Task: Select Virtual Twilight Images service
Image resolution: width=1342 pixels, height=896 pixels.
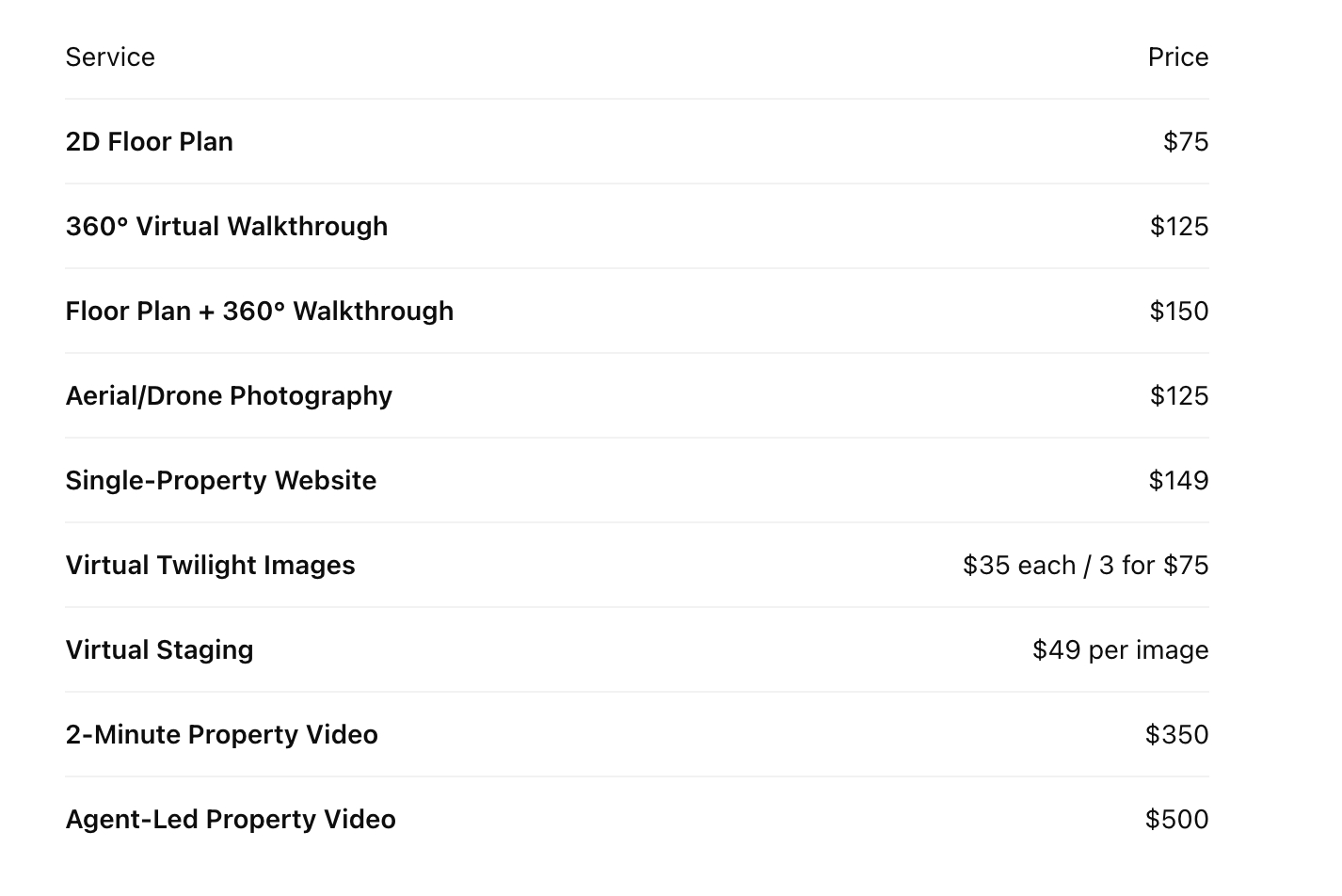Action: (x=211, y=566)
